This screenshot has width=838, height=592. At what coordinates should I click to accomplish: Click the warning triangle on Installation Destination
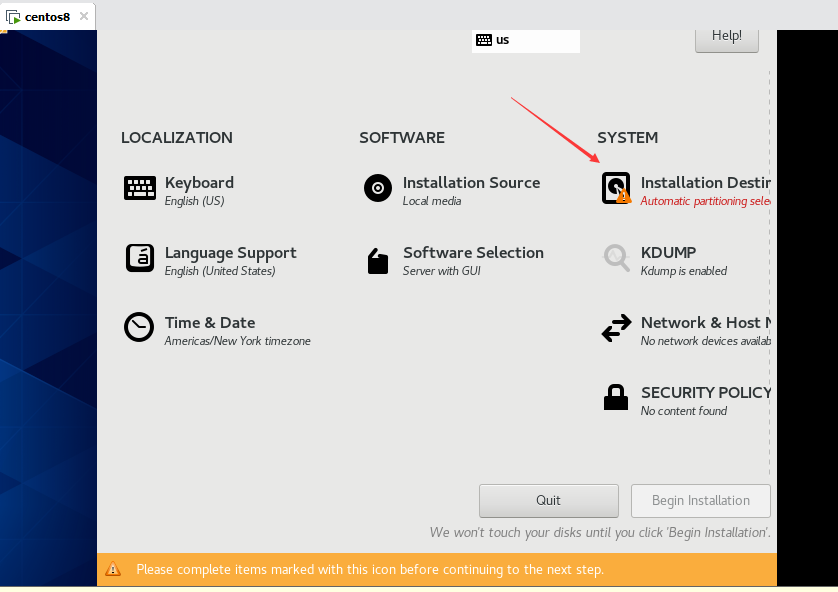pos(624,195)
